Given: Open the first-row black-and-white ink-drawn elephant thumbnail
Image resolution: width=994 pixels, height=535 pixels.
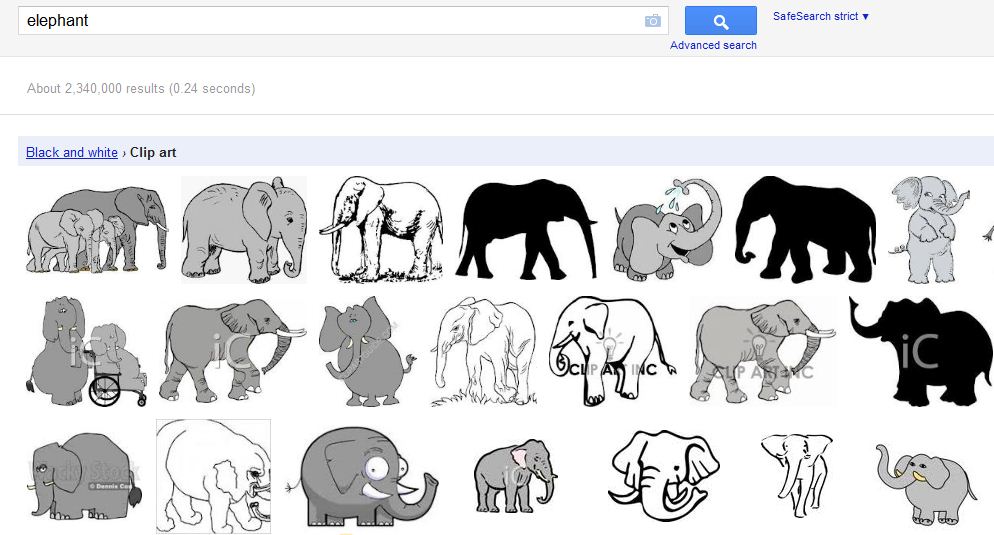Looking at the screenshot, I should pyautogui.click(x=380, y=228).
